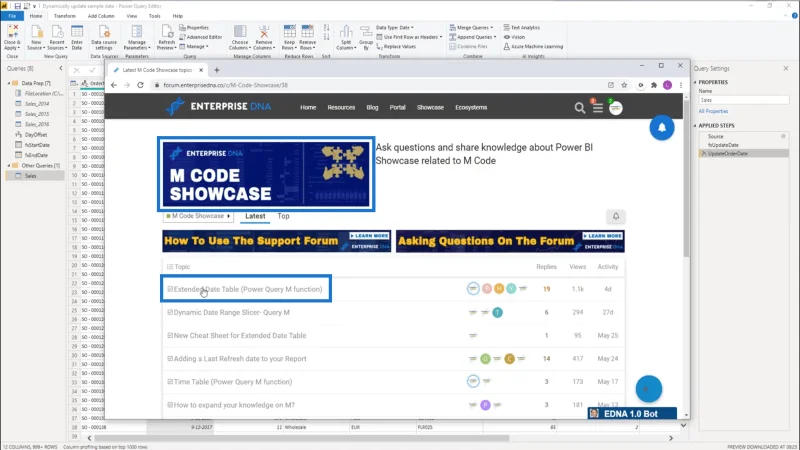Viewport: 800px width, 450px height.
Task: Click the category notification bell near Latest
Action: (x=616, y=216)
